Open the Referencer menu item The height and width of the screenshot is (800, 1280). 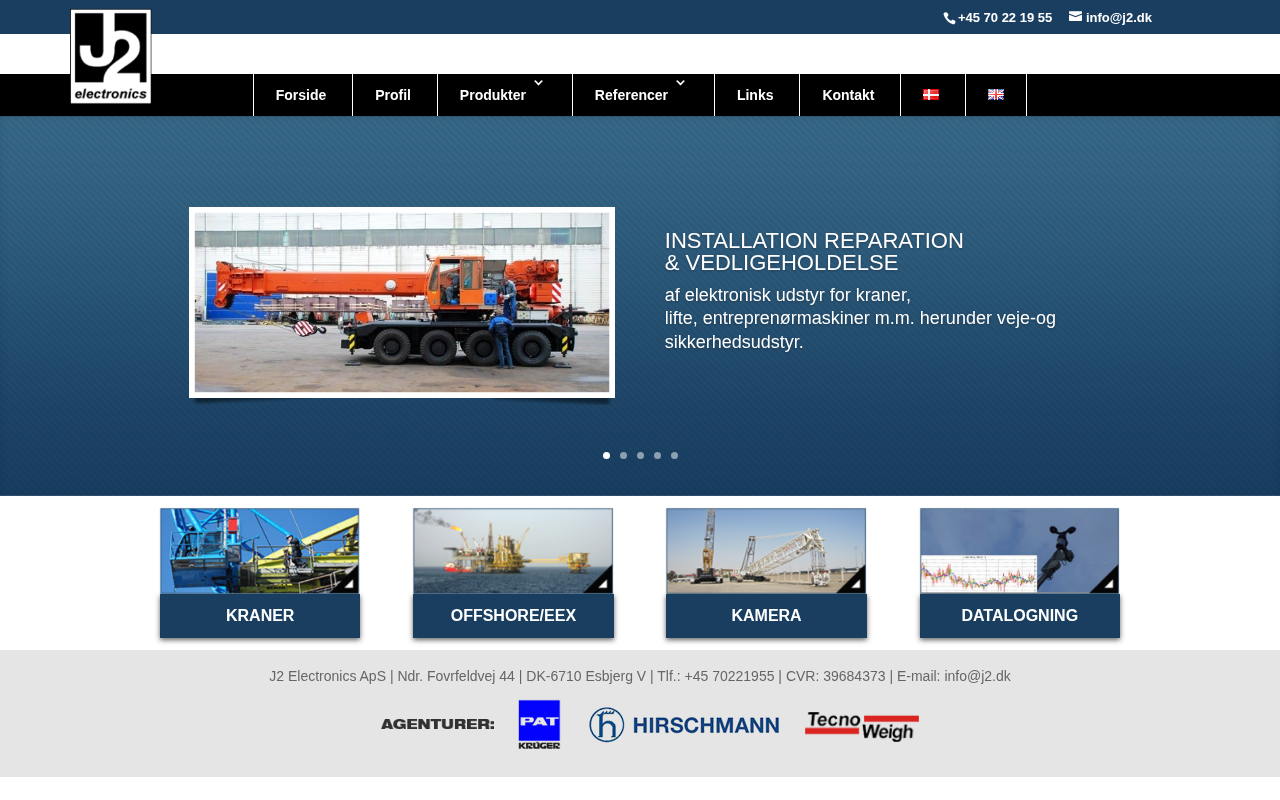tap(631, 95)
